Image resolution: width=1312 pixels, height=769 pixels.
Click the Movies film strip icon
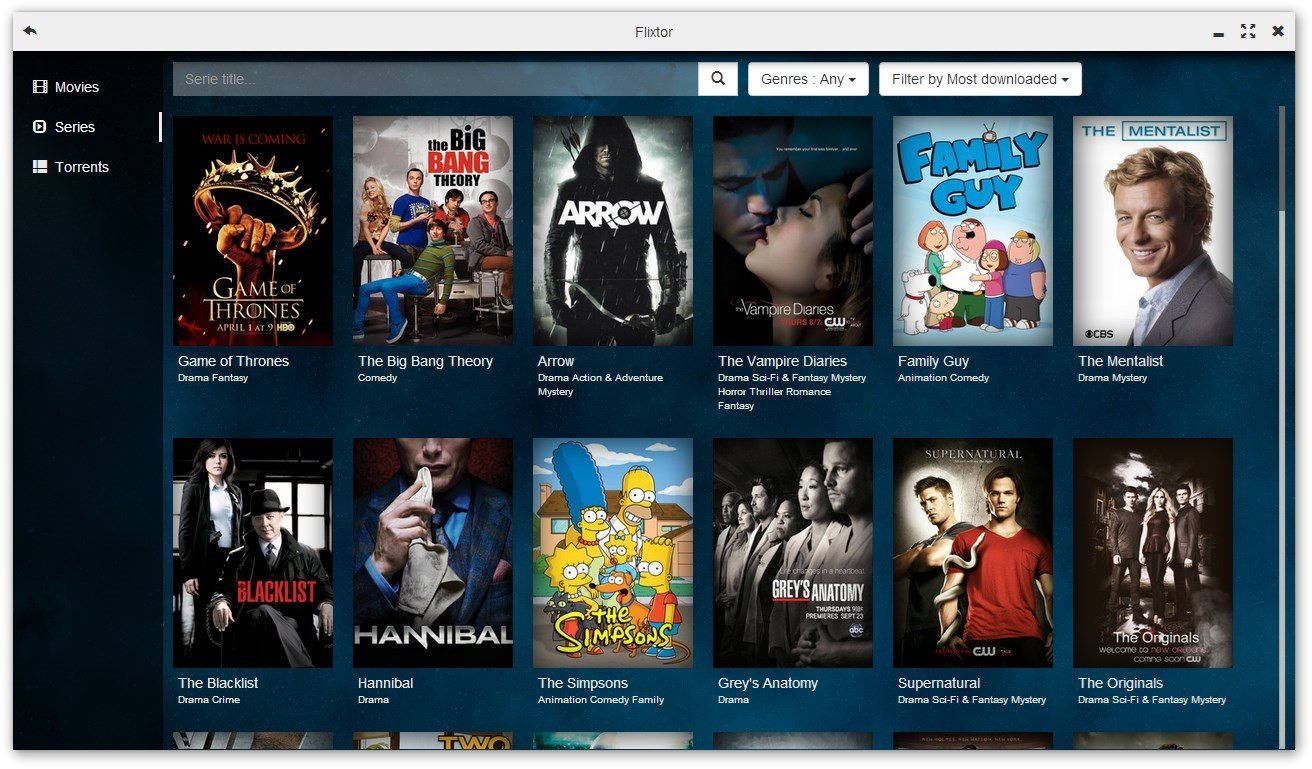(40, 87)
